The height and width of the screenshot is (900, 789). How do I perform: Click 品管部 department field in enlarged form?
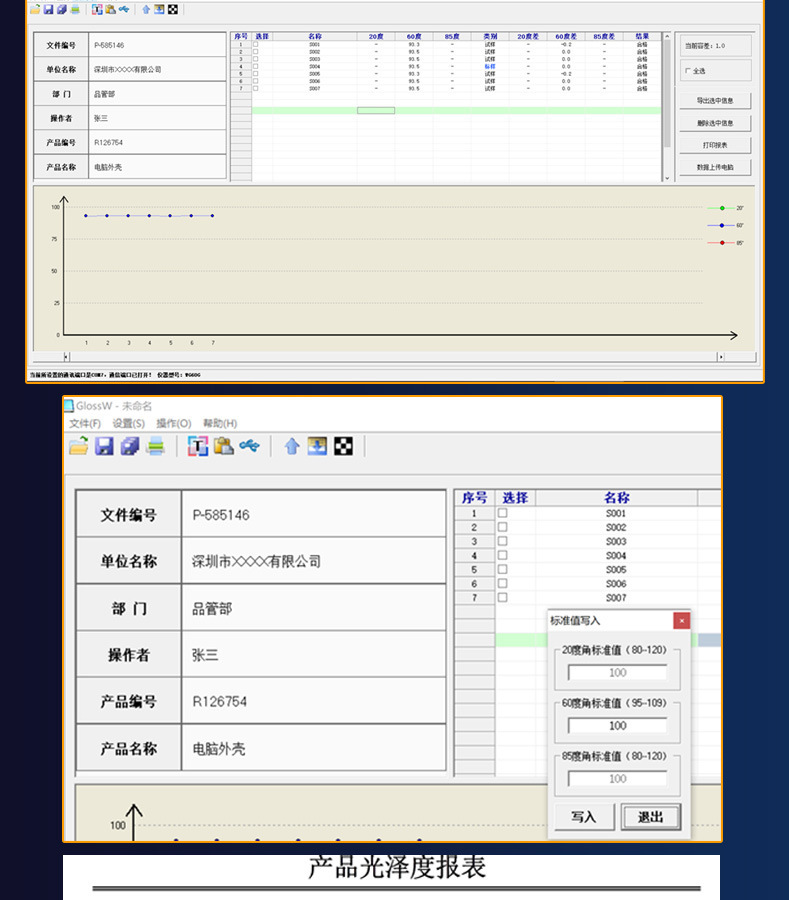[x=314, y=608]
